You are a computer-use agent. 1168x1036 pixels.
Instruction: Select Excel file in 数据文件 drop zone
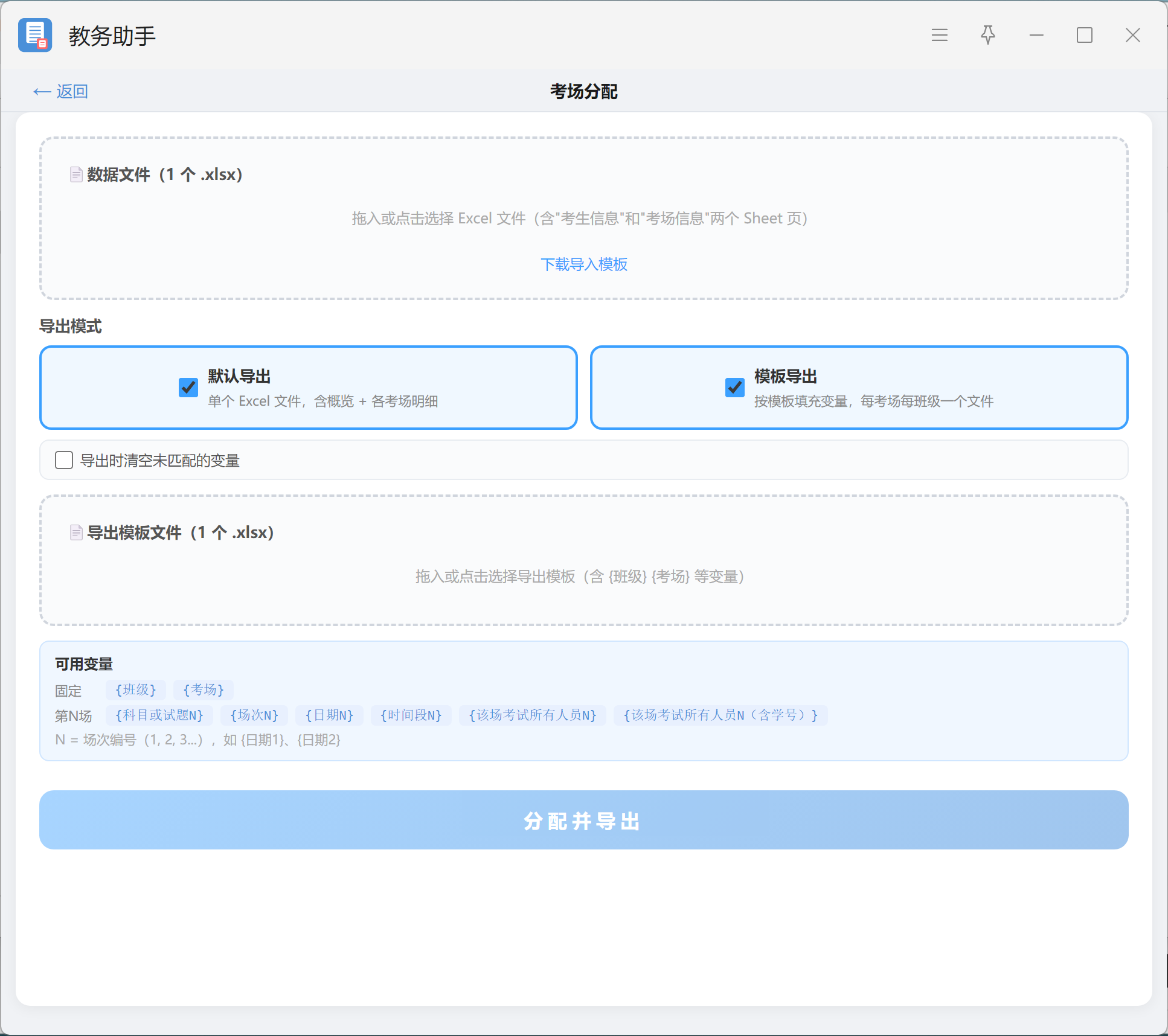(583, 218)
